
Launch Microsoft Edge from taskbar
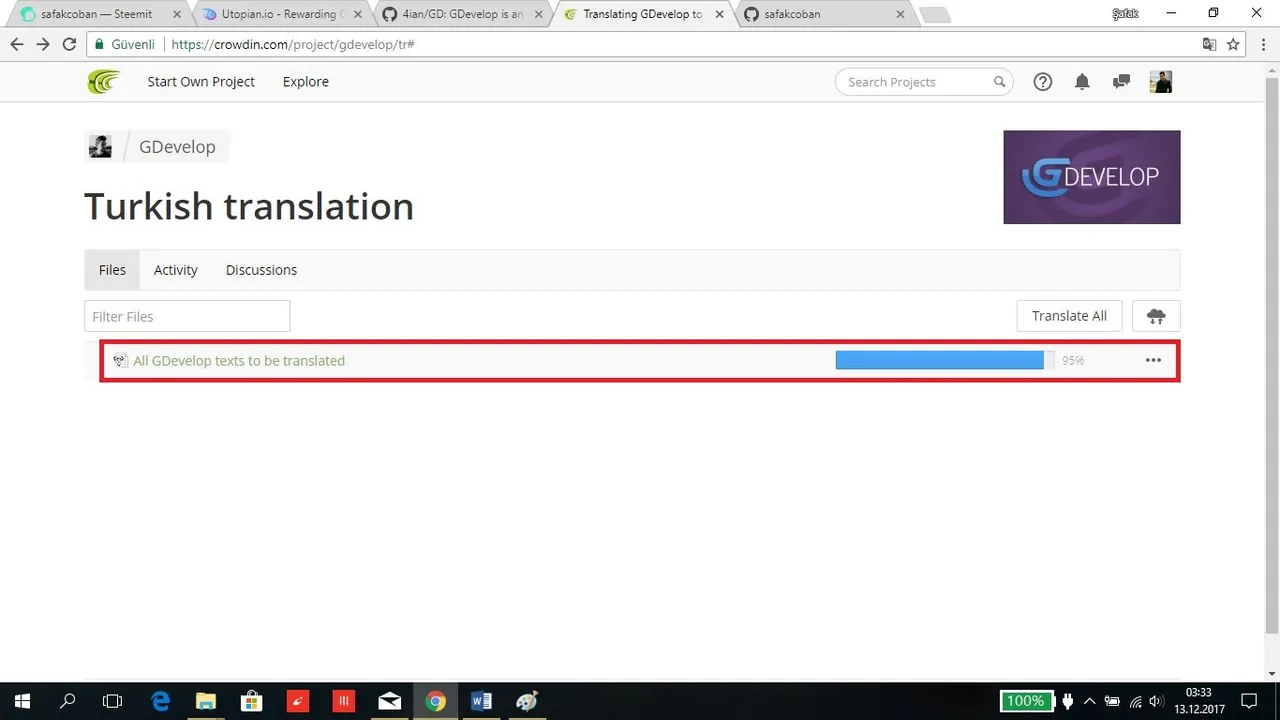pyautogui.click(x=160, y=701)
